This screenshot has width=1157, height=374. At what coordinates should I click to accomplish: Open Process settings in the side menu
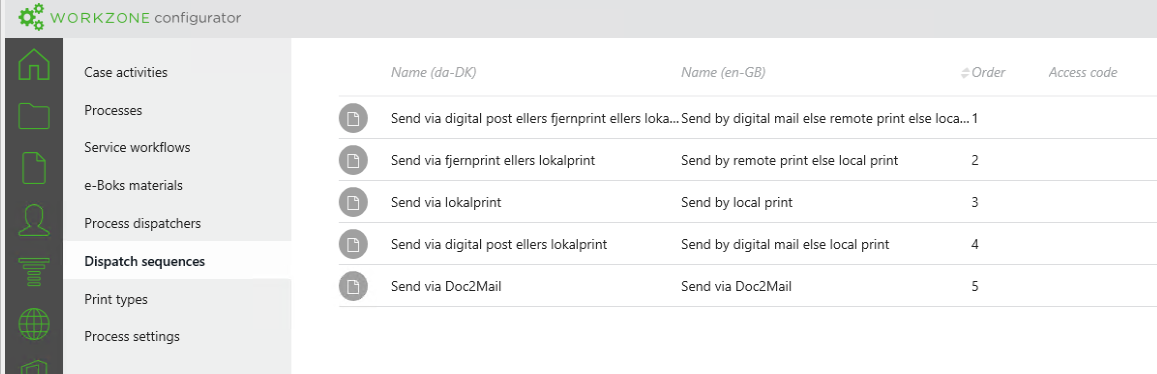click(x=132, y=336)
